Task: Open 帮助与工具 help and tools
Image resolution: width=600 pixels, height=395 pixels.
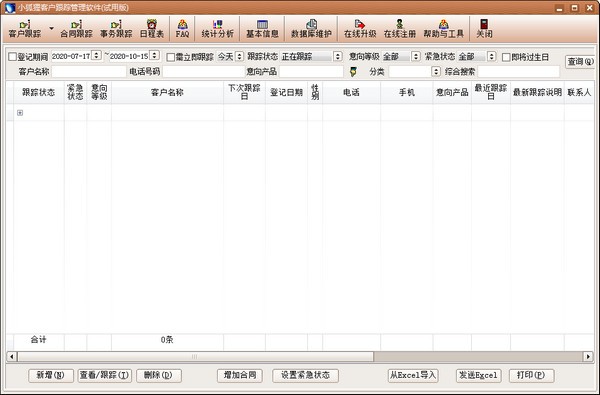Action: 443,29
